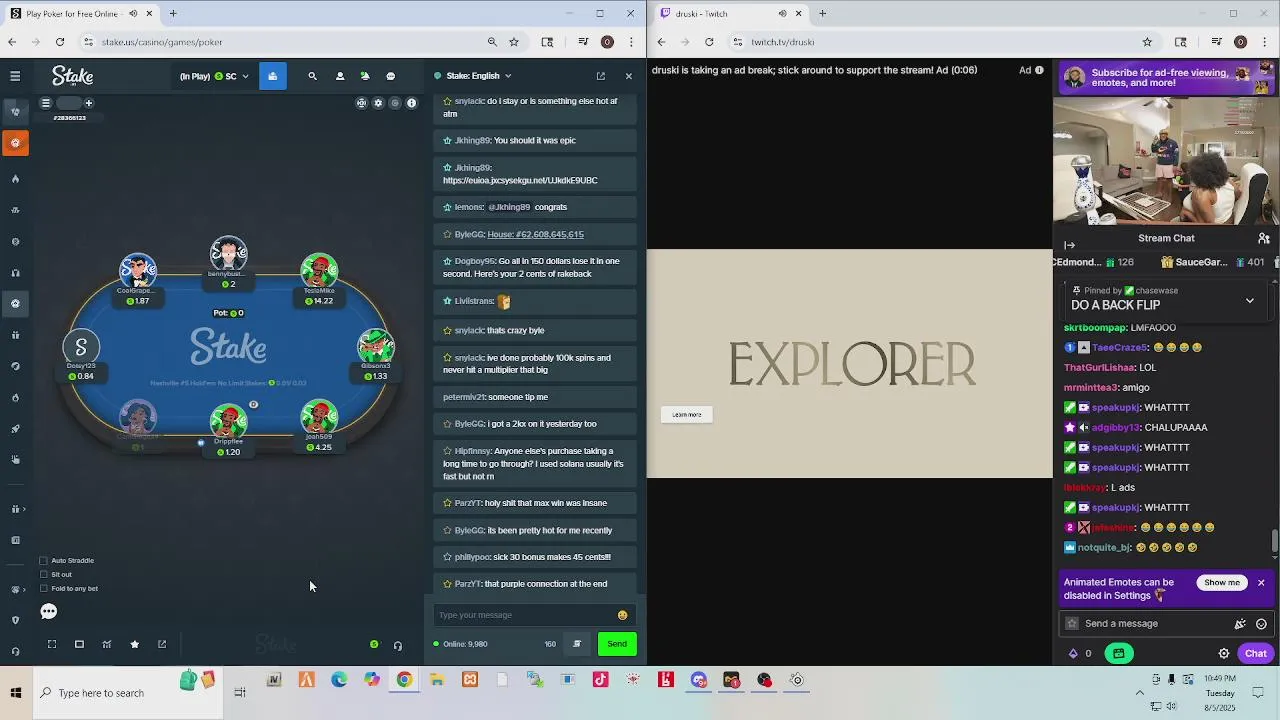Image resolution: width=1280 pixels, height=720 pixels.
Task: Click the Twitch address bar URL
Action: 783,42
